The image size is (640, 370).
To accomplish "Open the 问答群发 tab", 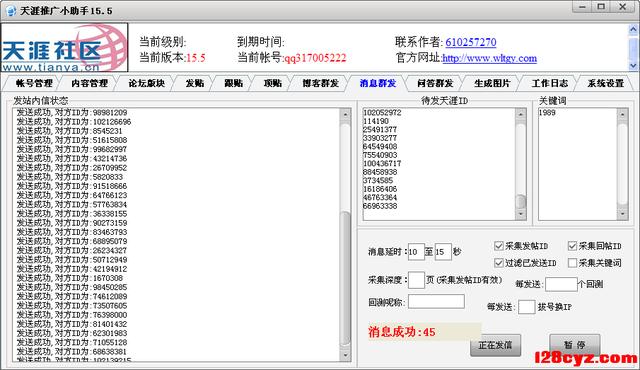I will point(435,83).
